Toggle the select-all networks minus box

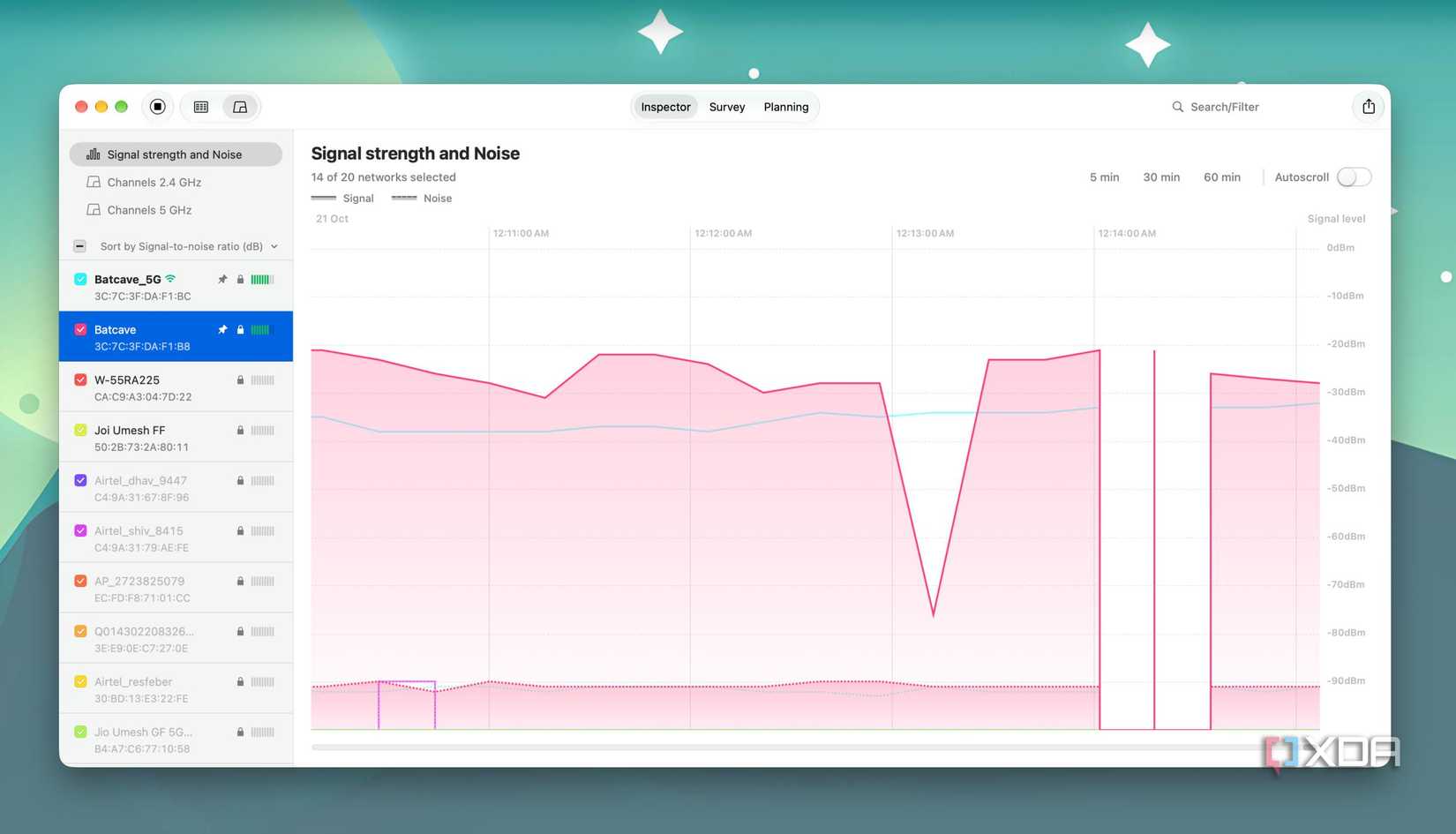[79, 246]
